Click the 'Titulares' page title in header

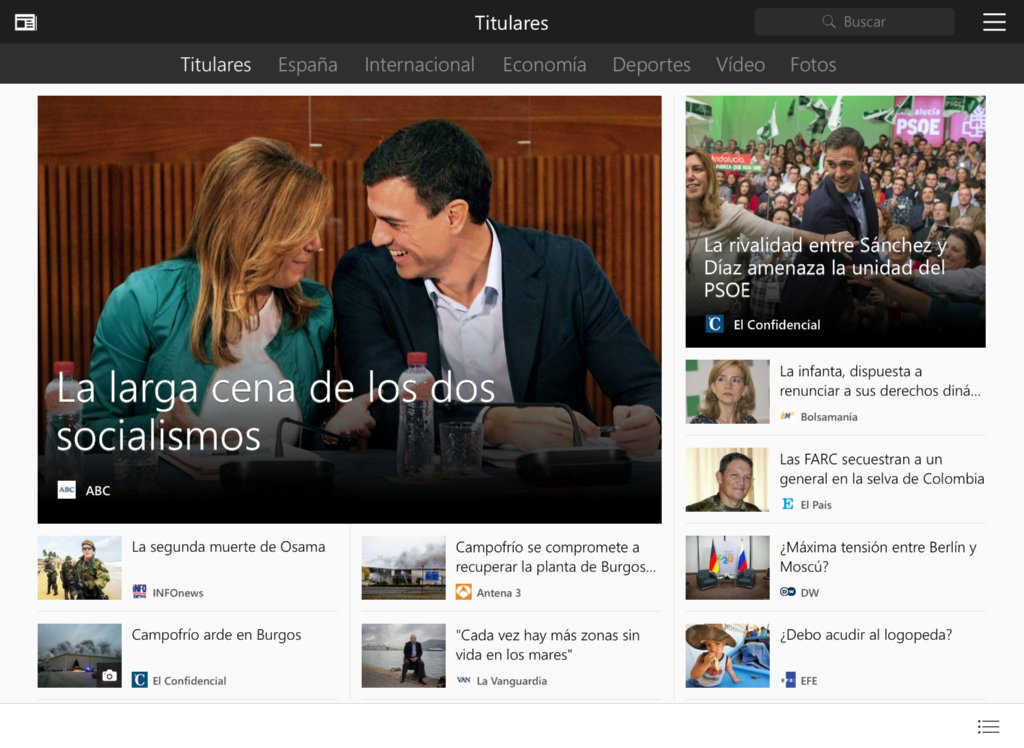click(x=511, y=23)
